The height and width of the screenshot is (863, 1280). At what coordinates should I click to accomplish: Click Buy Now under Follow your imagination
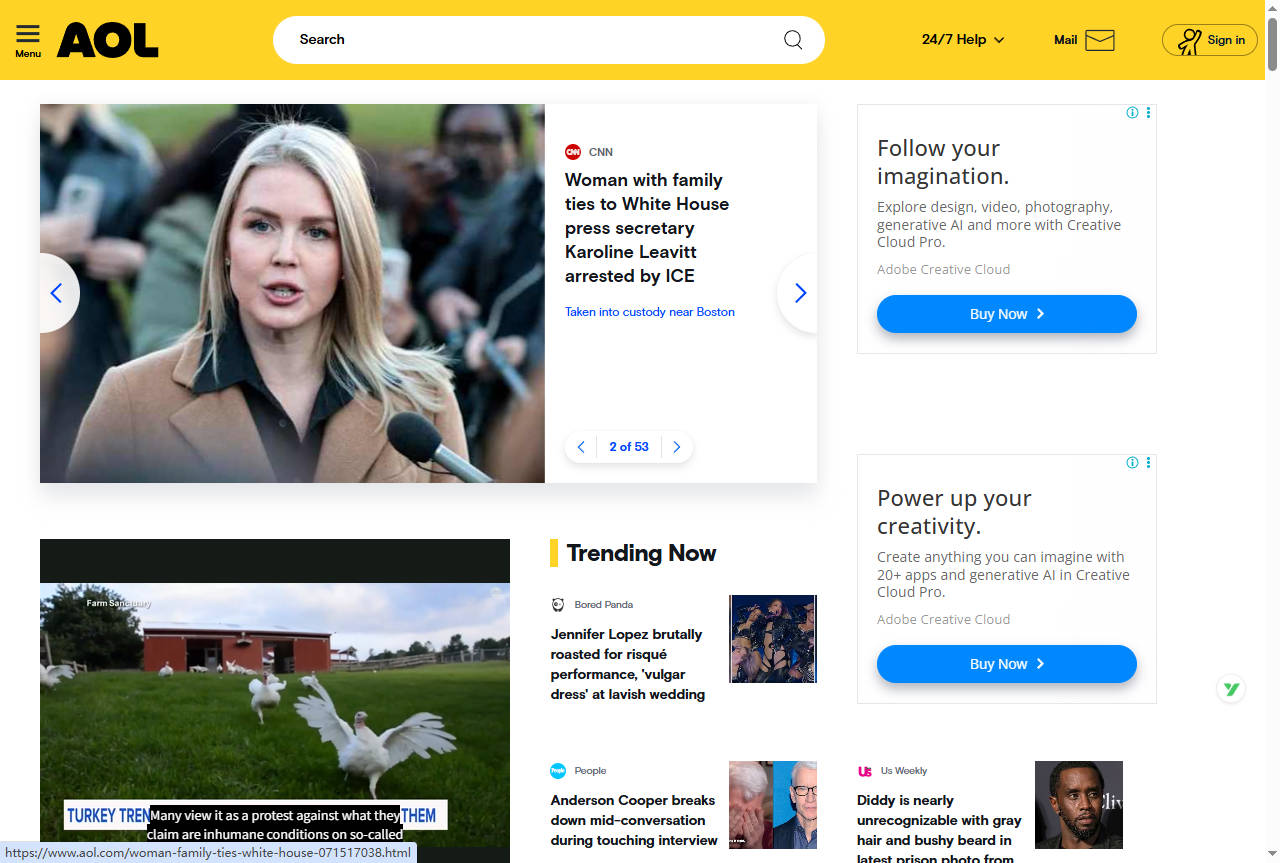point(1006,314)
